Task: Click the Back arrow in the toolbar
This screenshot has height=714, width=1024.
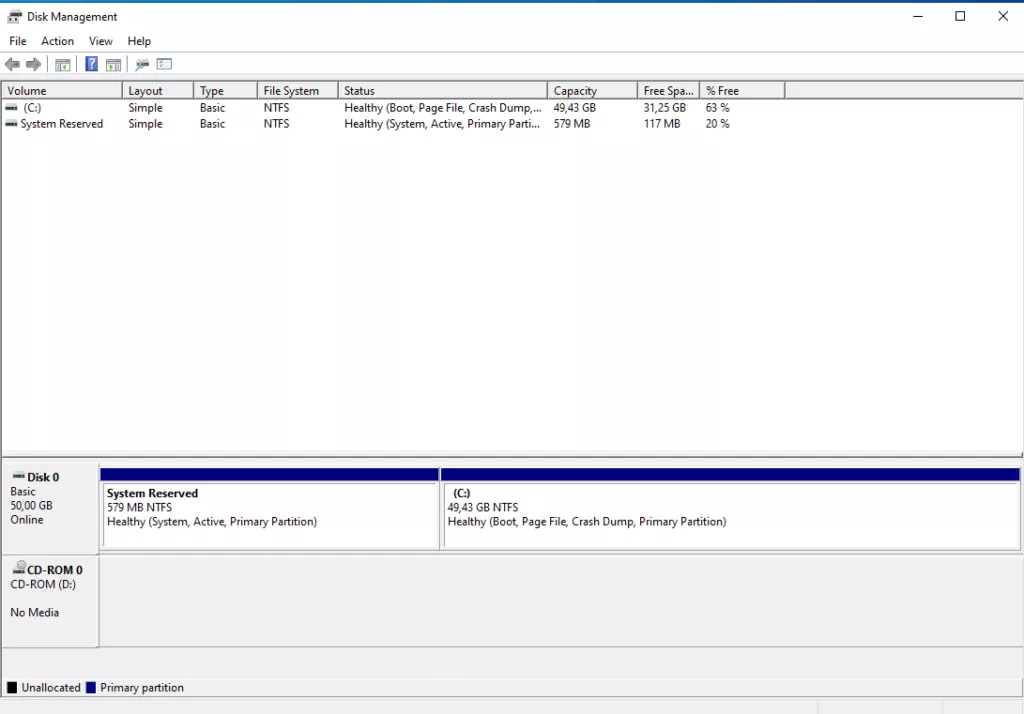Action: pos(12,65)
